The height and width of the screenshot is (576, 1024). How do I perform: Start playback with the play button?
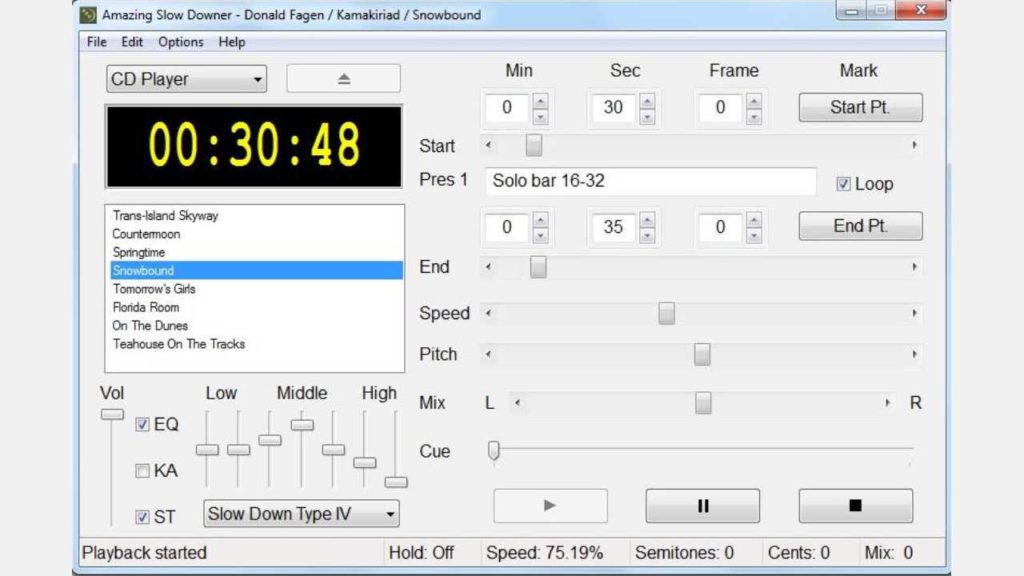(x=550, y=505)
